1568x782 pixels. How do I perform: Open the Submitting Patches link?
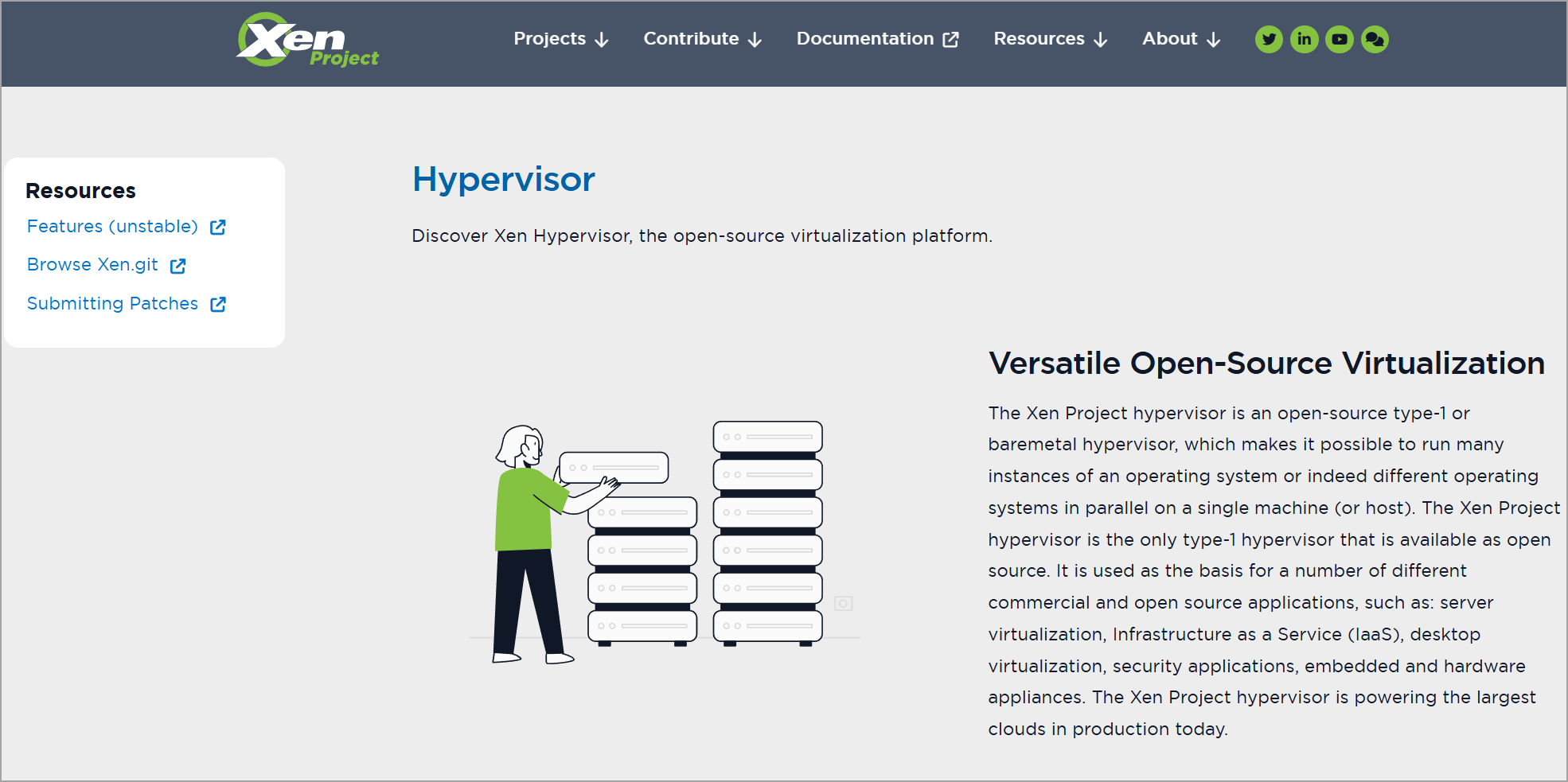point(112,304)
